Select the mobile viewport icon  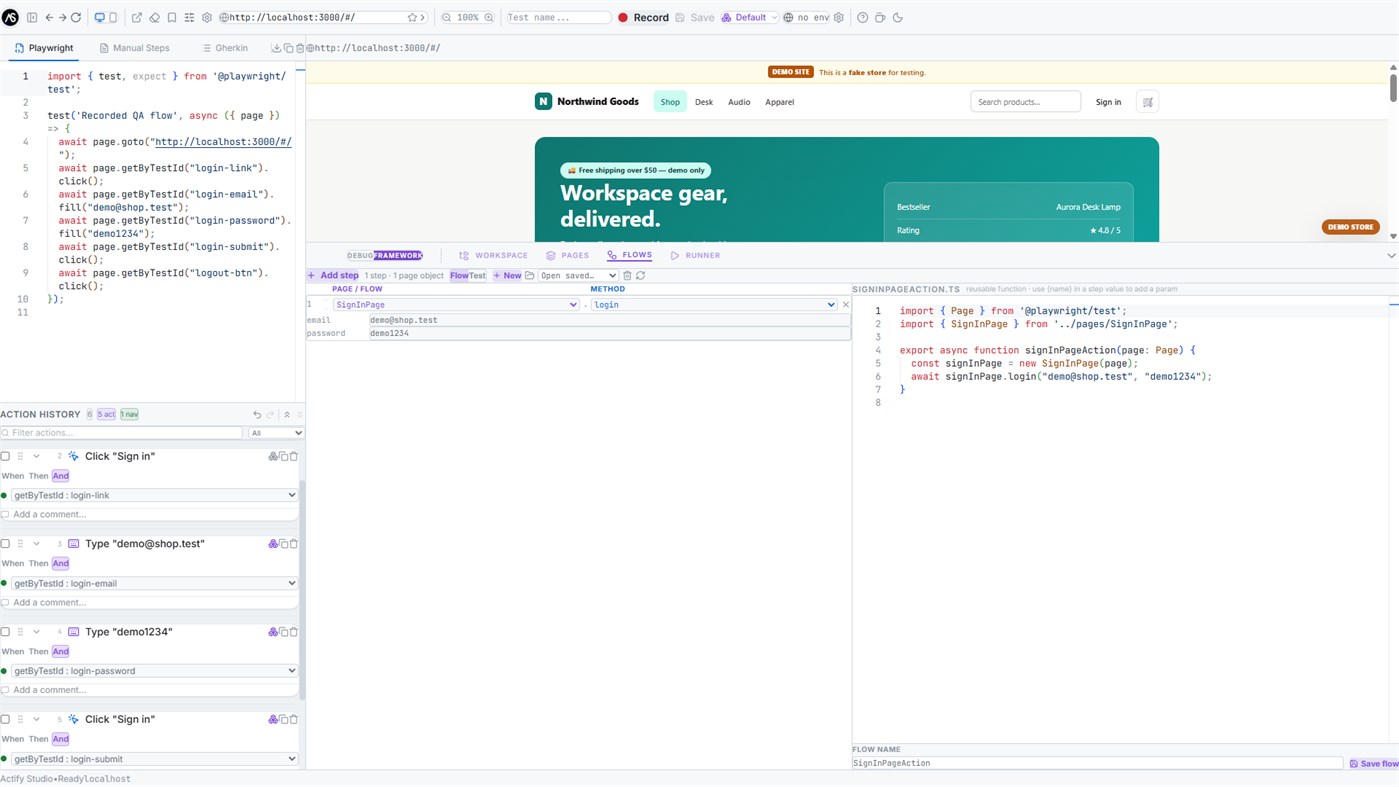[113, 18]
